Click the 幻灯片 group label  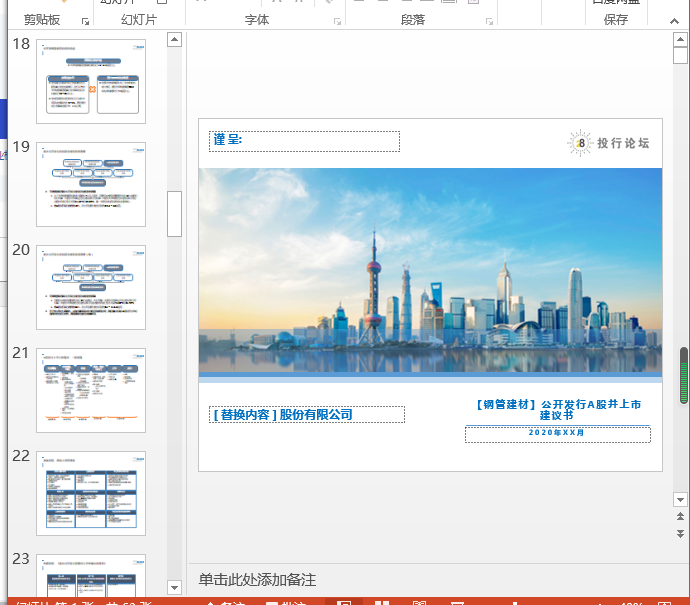coord(139,20)
